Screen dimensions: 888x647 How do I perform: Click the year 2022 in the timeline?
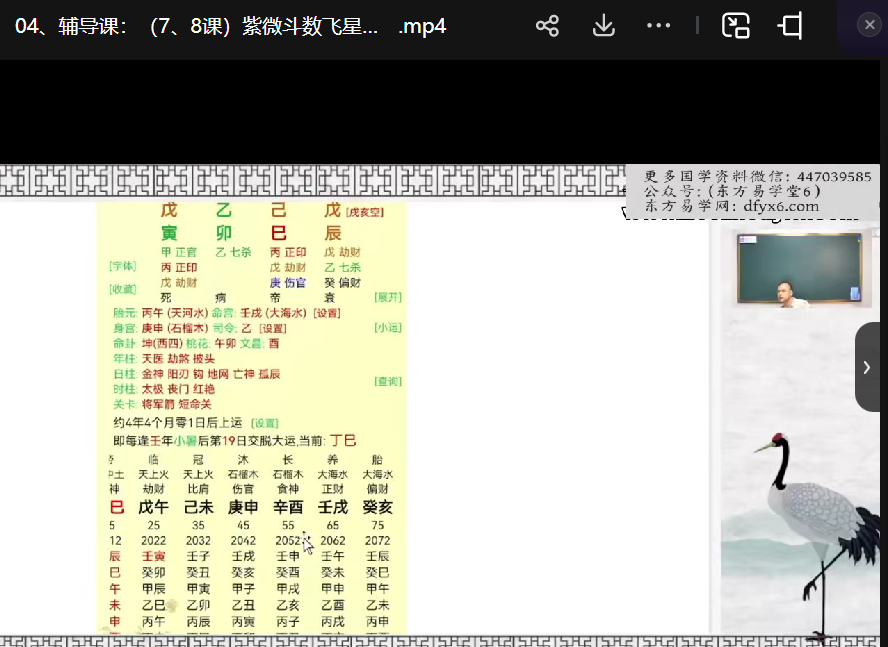153,540
